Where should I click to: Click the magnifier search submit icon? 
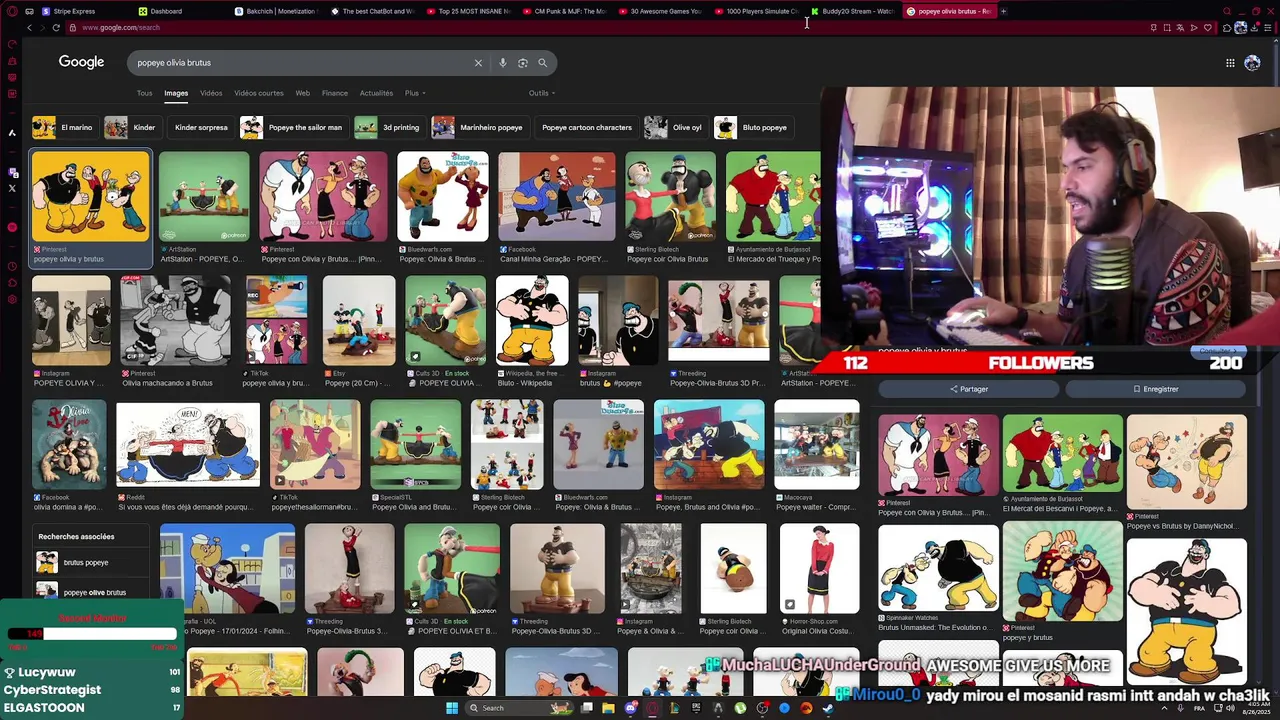tap(543, 63)
